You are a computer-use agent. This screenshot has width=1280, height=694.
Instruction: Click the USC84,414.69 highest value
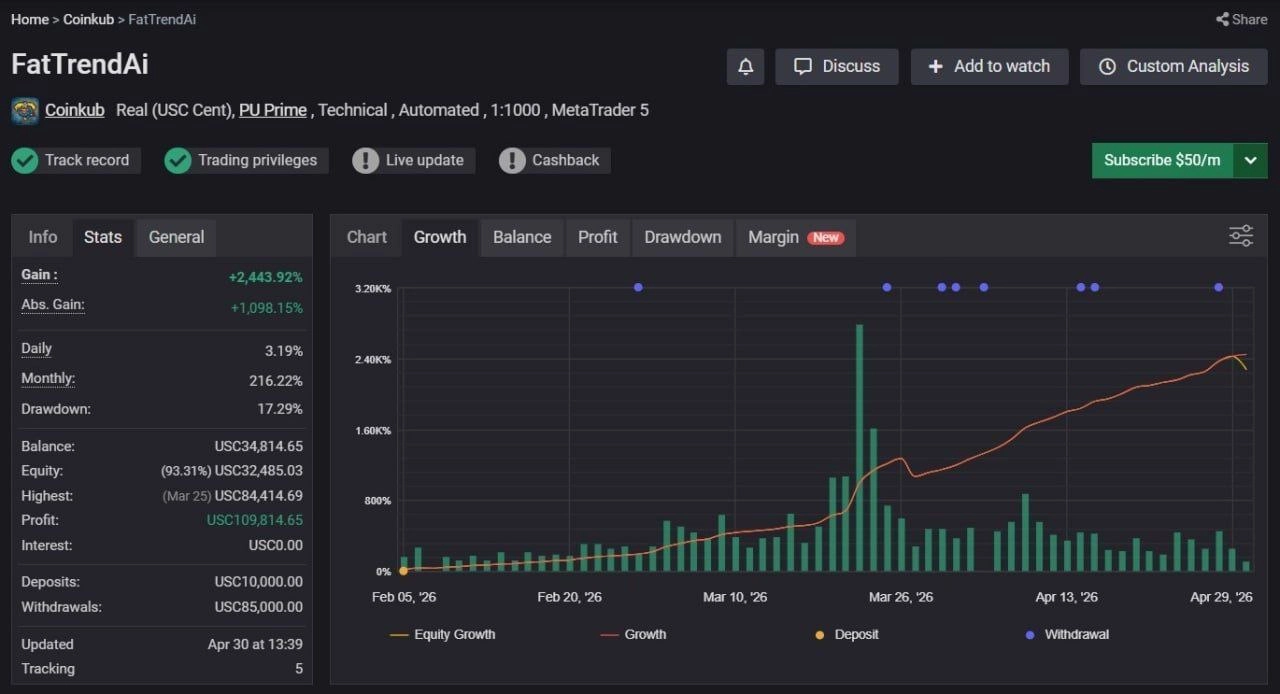click(259, 496)
